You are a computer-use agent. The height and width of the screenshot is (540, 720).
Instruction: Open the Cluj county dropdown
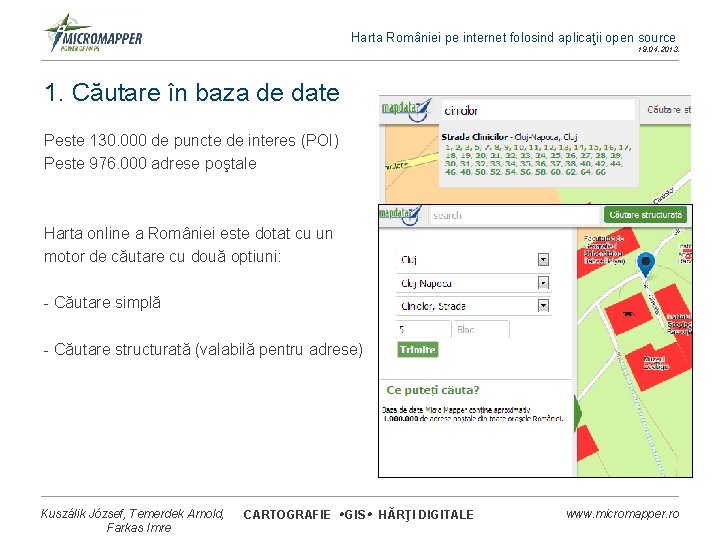click(x=543, y=260)
